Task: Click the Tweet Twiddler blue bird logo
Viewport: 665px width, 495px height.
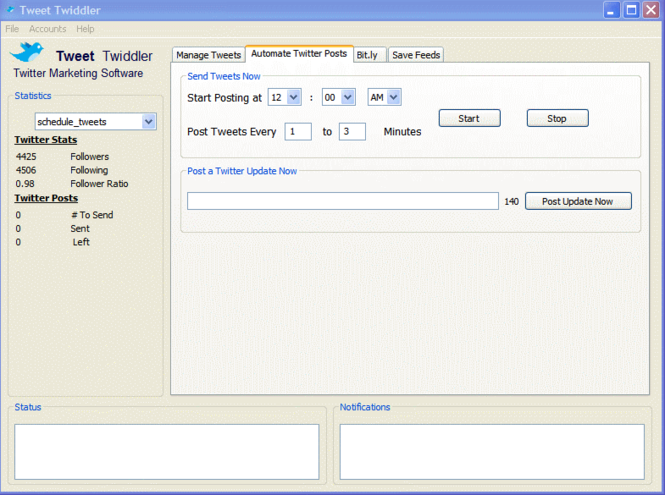Action: (x=27, y=52)
